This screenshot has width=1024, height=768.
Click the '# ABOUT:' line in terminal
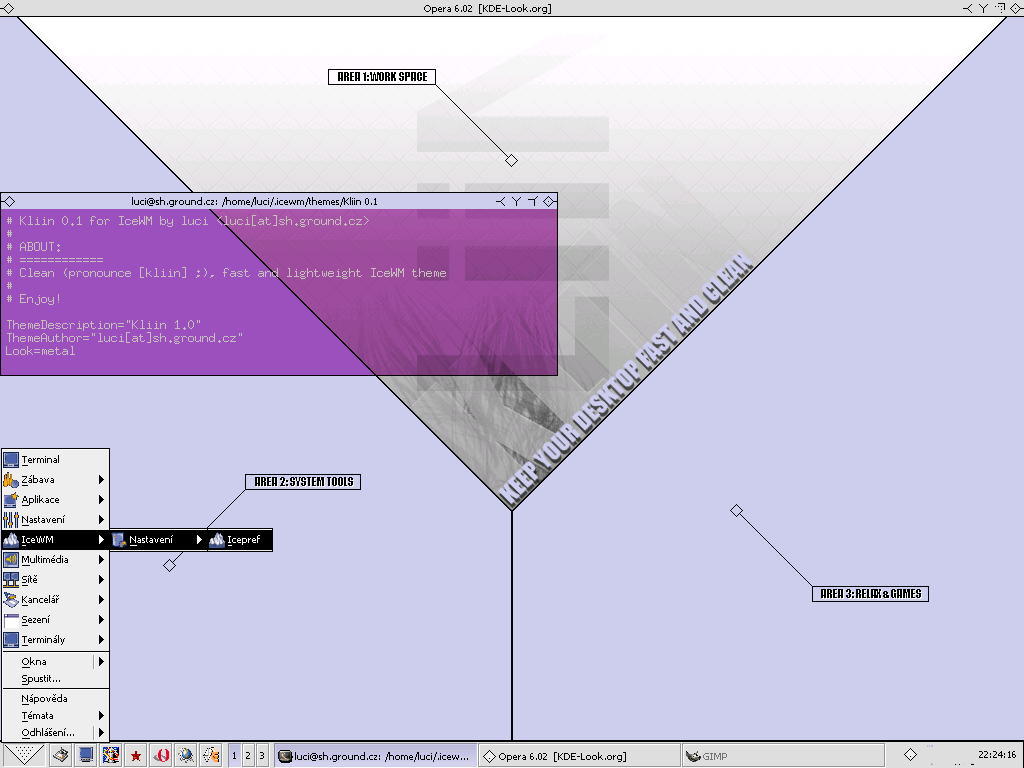pyautogui.click(x=33, y=247)
